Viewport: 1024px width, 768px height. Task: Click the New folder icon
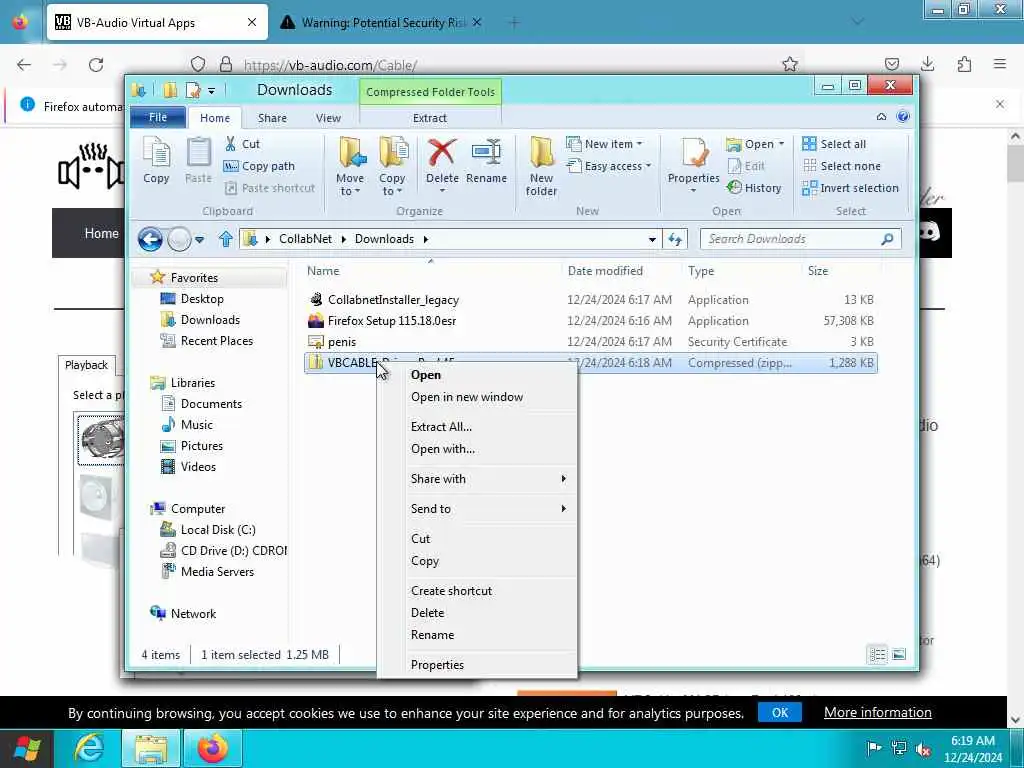pos(541,153)
